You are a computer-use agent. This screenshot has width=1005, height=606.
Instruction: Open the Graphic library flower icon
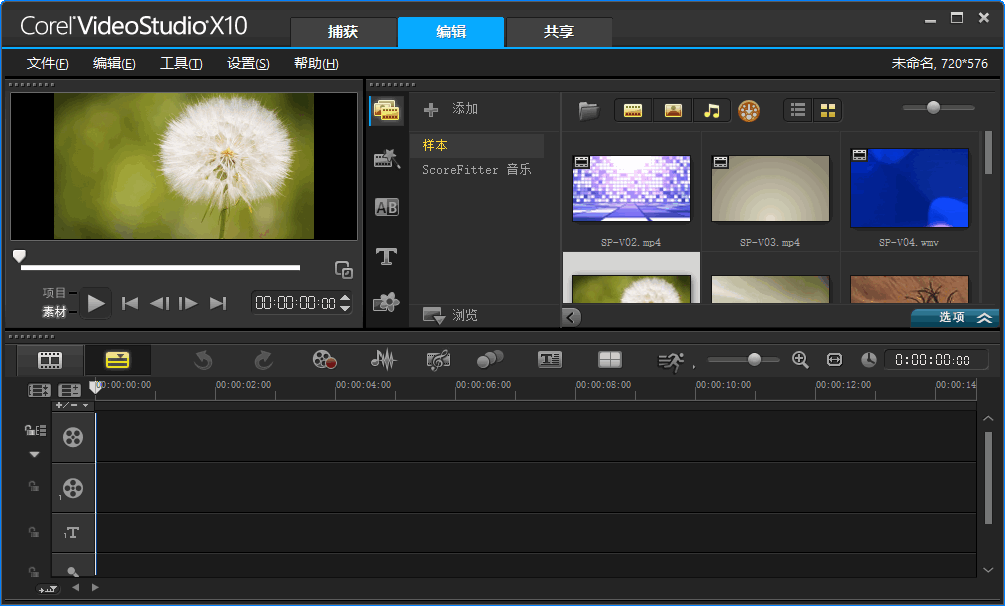[386, 302]
